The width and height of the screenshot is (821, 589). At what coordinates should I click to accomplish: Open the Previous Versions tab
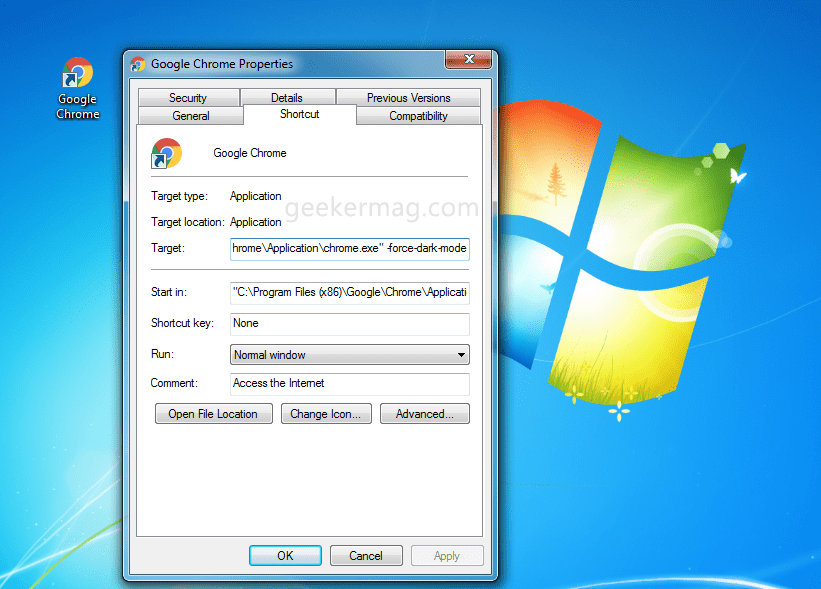[408, 98]
